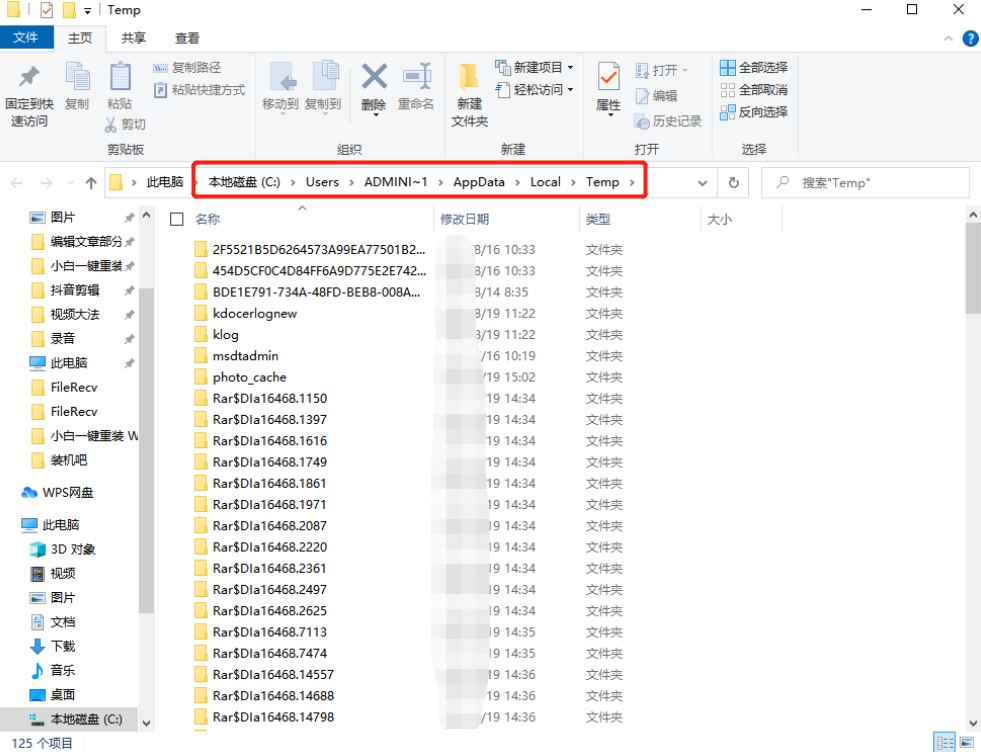Click Paste shortcut (粘贴快捷方式)

pos(199,90)
